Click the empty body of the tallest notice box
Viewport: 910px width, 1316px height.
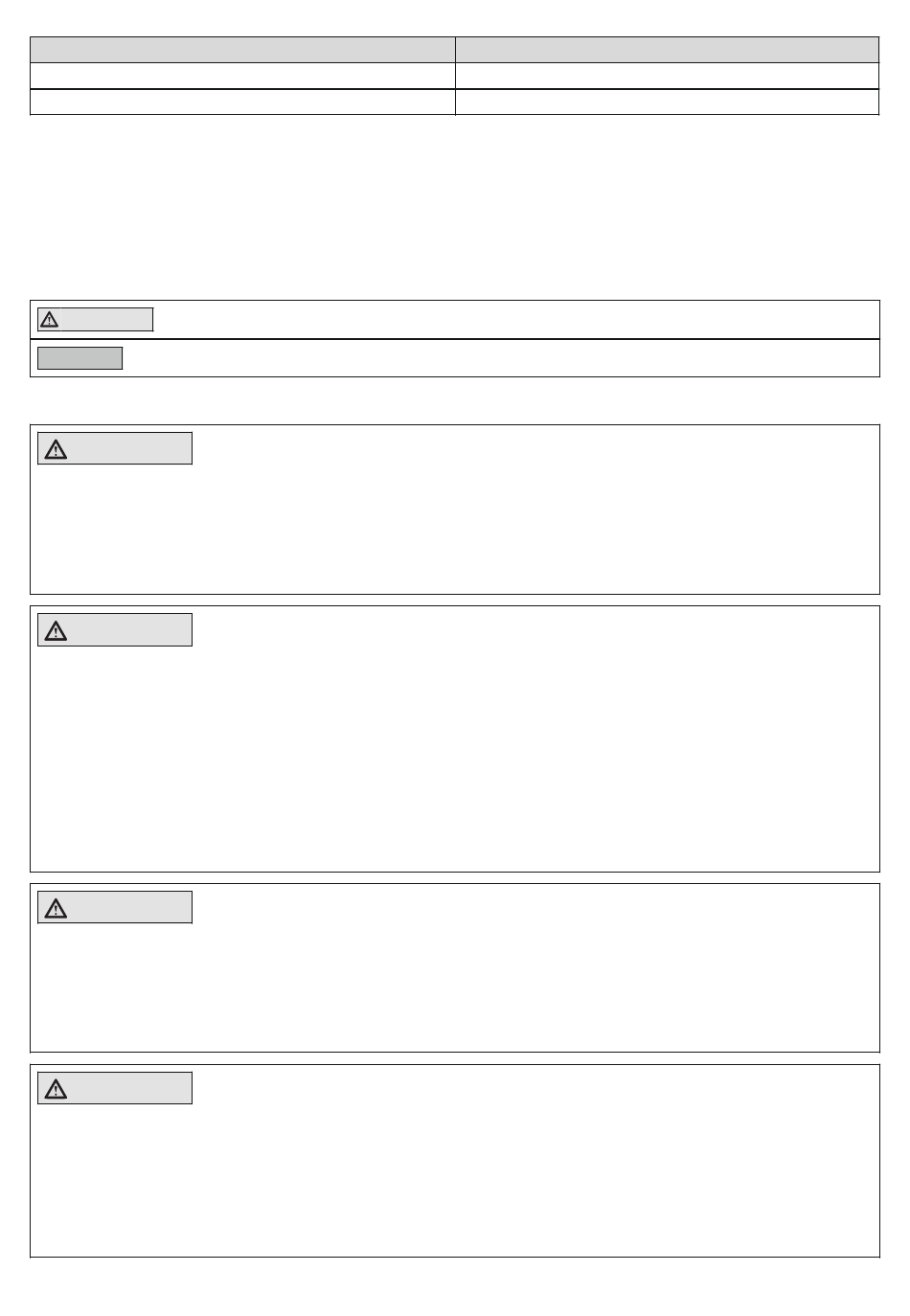455,757
